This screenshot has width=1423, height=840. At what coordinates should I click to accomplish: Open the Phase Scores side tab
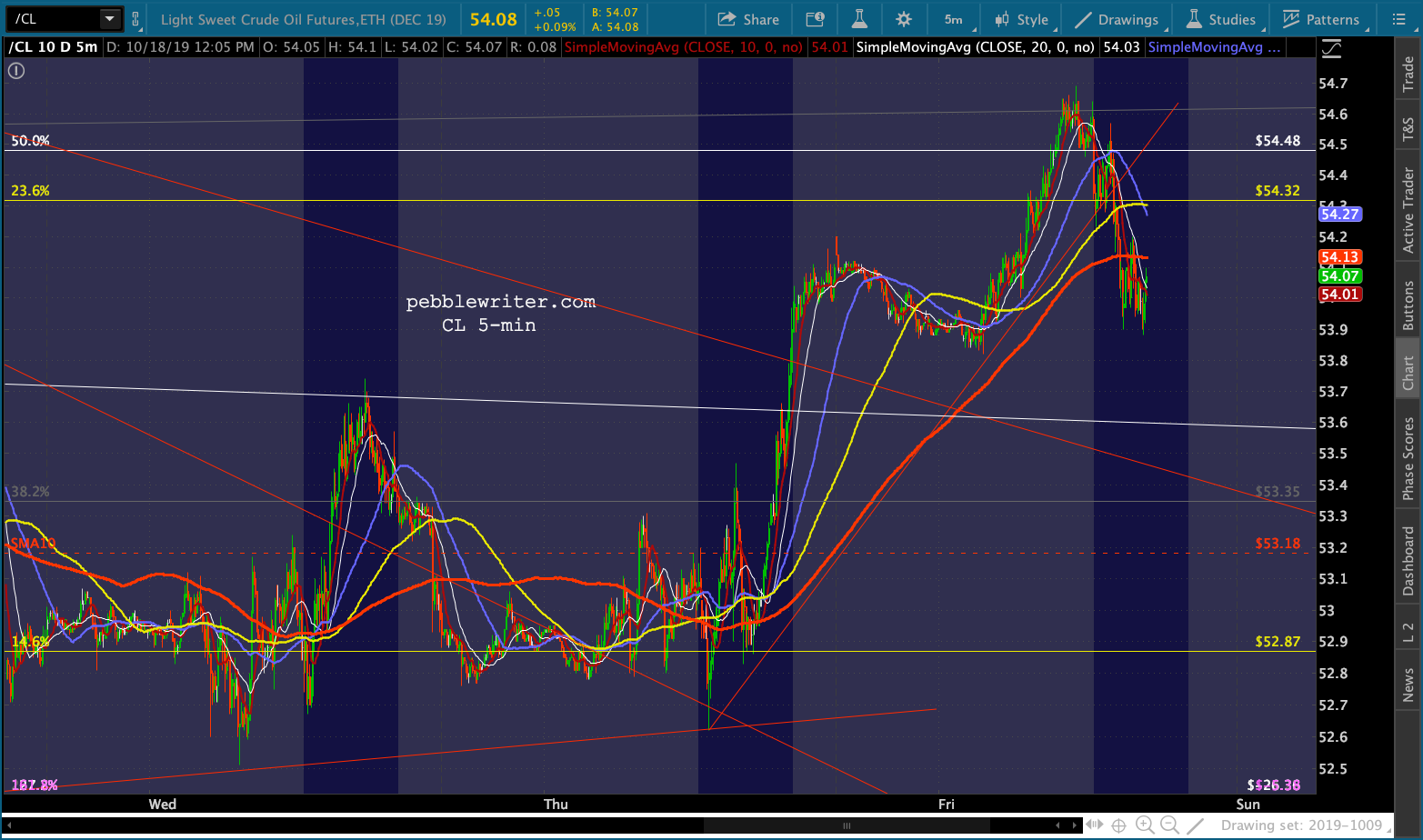pyautogui.click(x=1408, y=457)
